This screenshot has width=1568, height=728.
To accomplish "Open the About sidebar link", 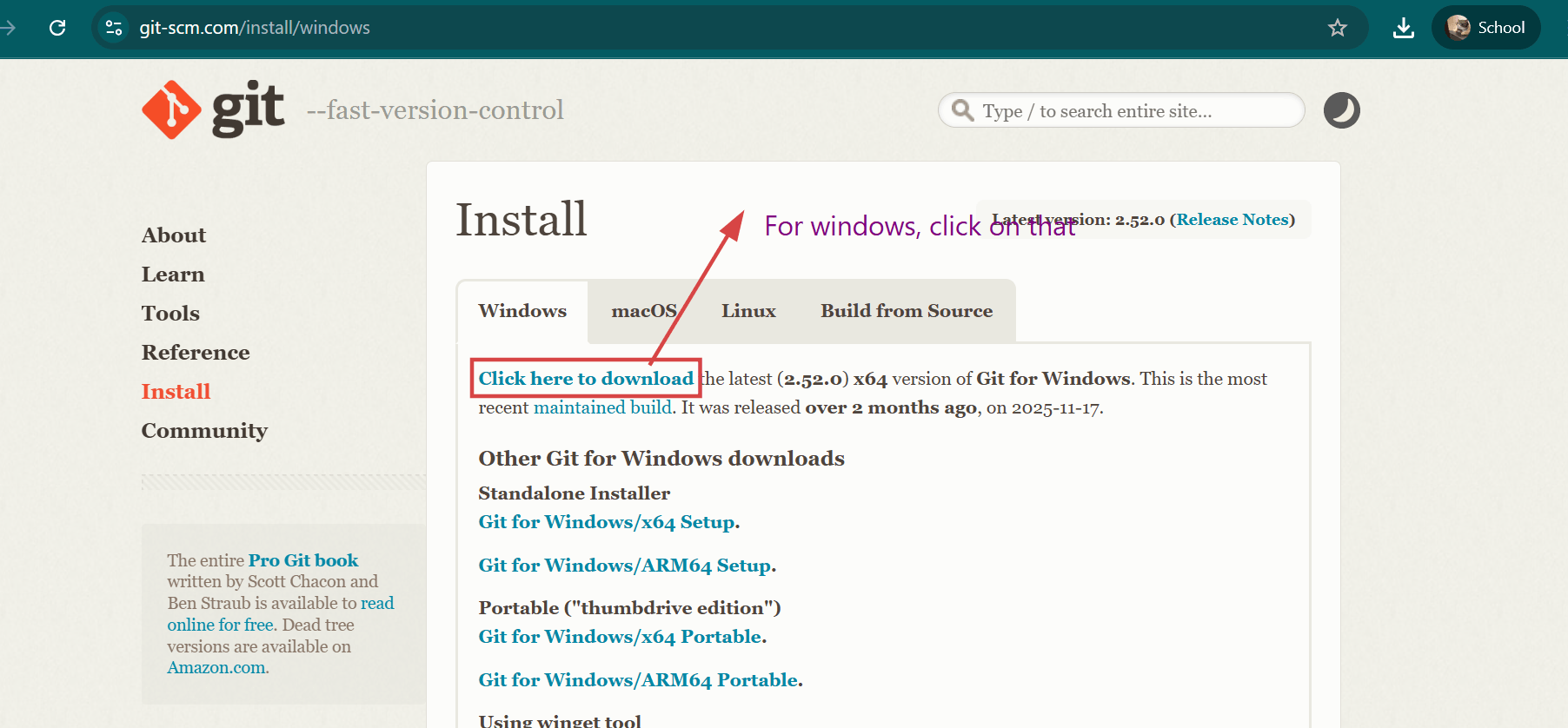I will click(x=174, y=235).
